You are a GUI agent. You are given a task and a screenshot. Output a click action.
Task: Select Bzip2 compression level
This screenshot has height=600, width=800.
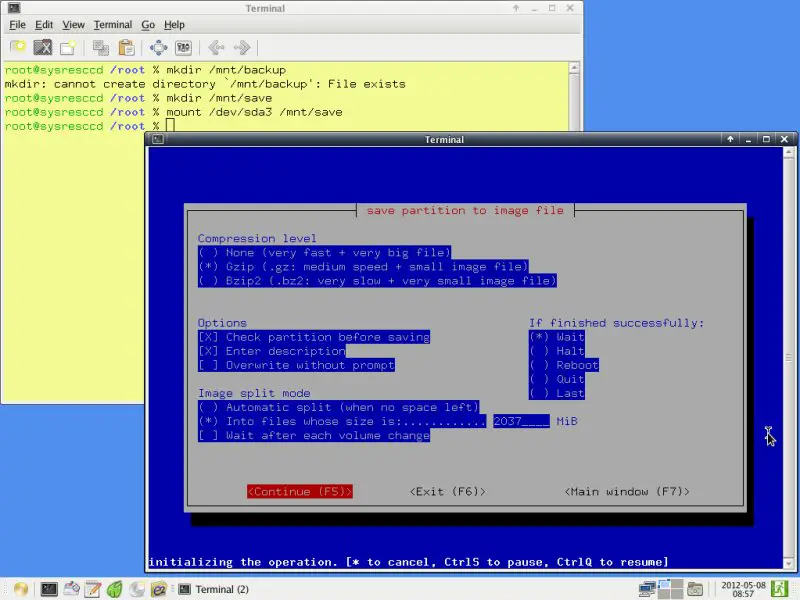207,281
